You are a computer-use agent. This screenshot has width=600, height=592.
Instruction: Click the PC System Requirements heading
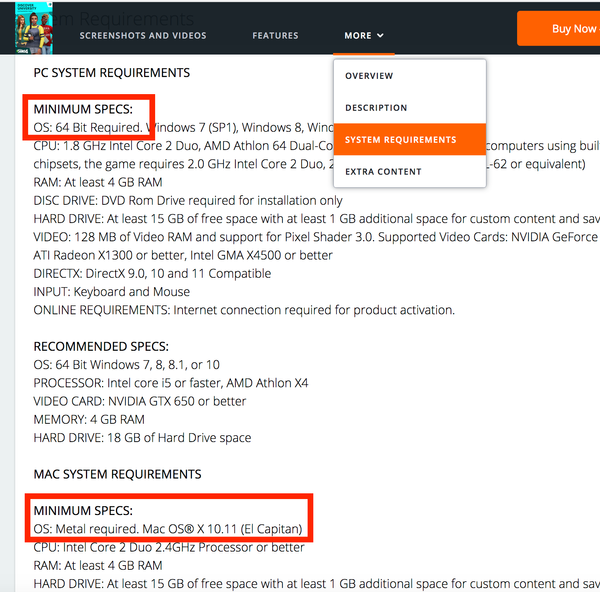pyautogui.click(x=111, y=73)
